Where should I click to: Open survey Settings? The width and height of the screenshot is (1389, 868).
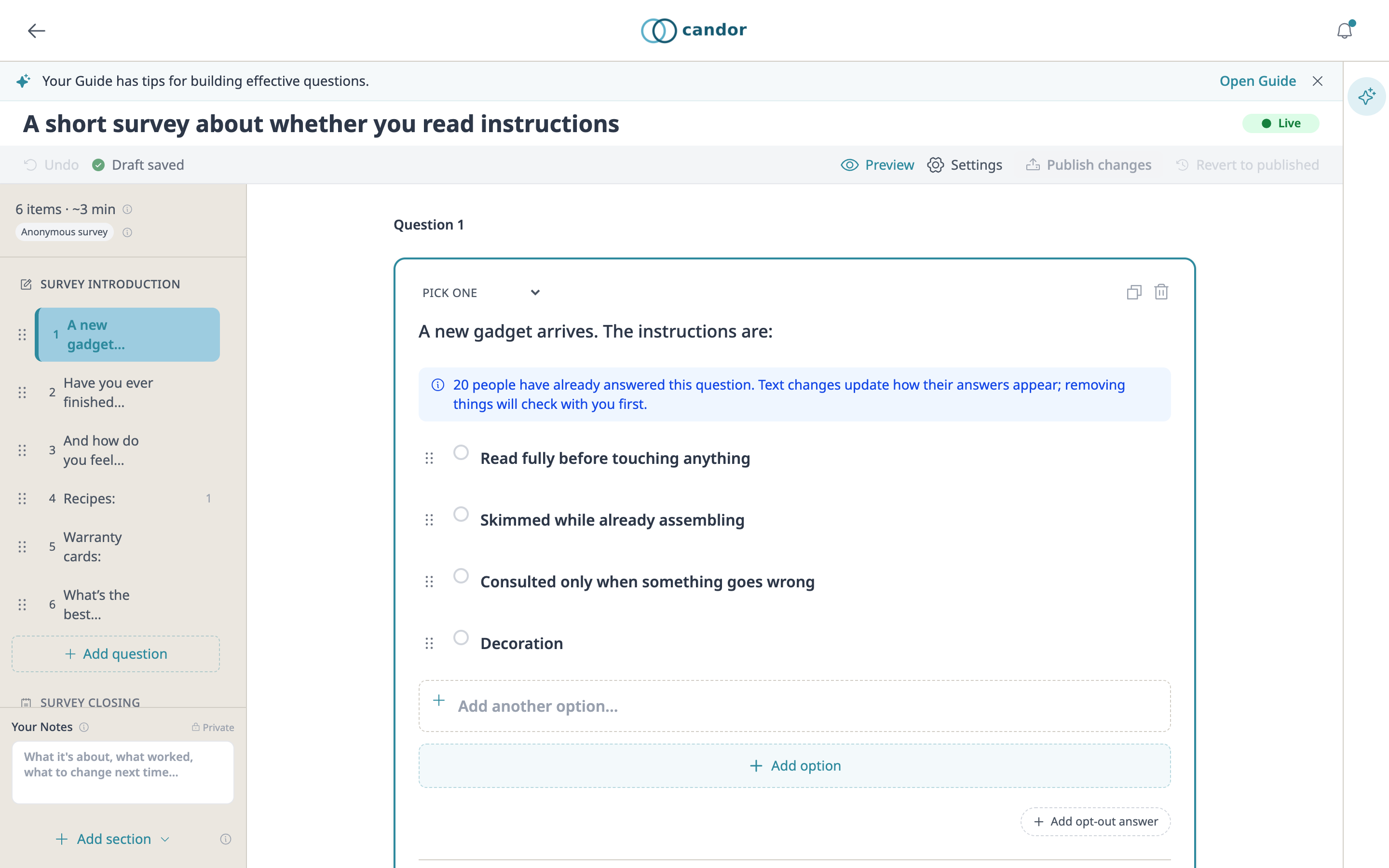(x=964, y=165)
